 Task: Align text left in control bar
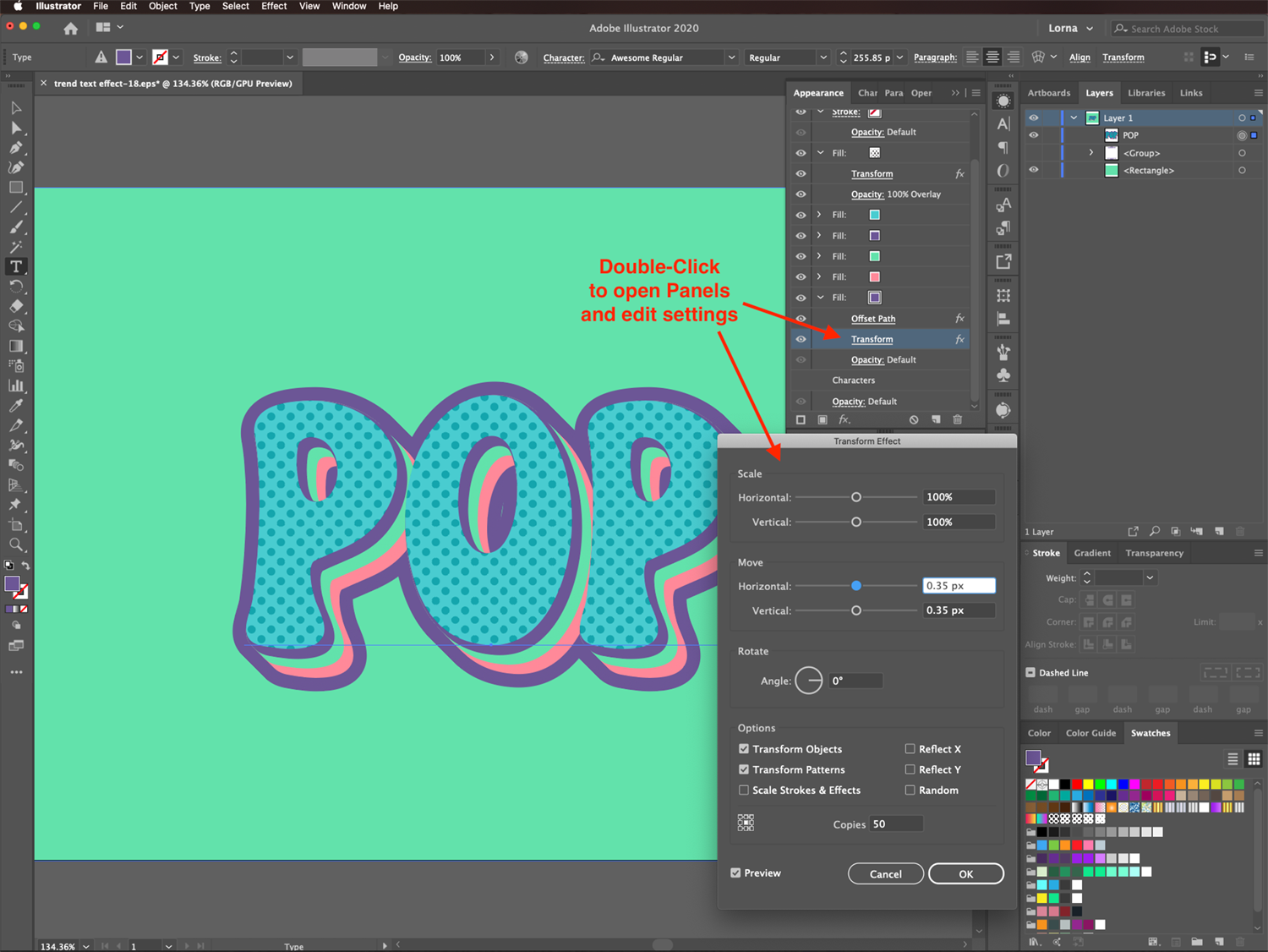click(972, 57)
